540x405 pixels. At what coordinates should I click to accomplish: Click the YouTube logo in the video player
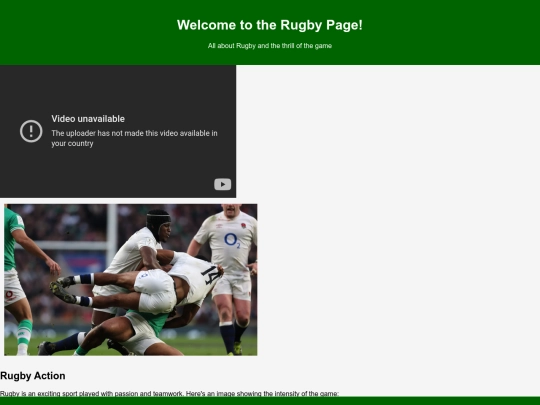222,184
